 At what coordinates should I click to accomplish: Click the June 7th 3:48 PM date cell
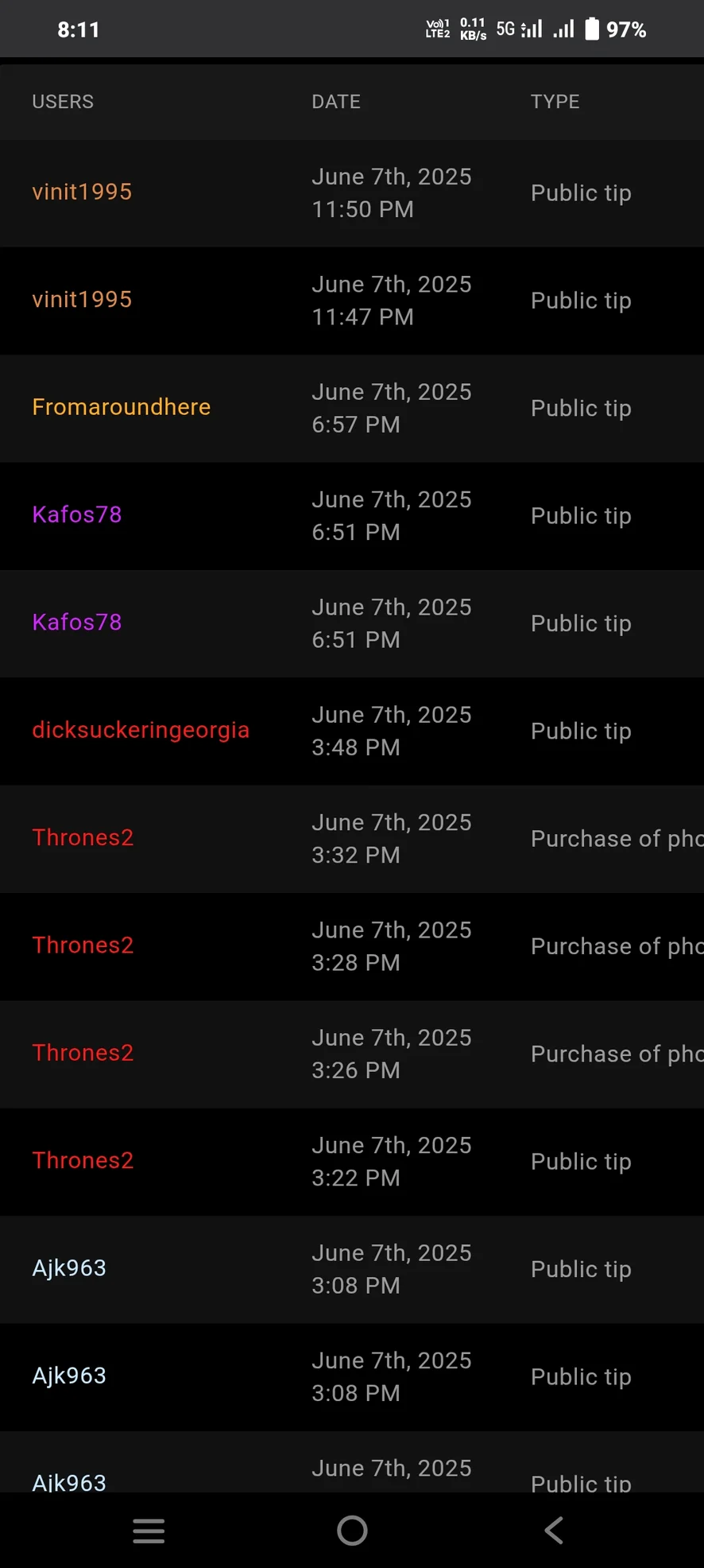[391, 731]
